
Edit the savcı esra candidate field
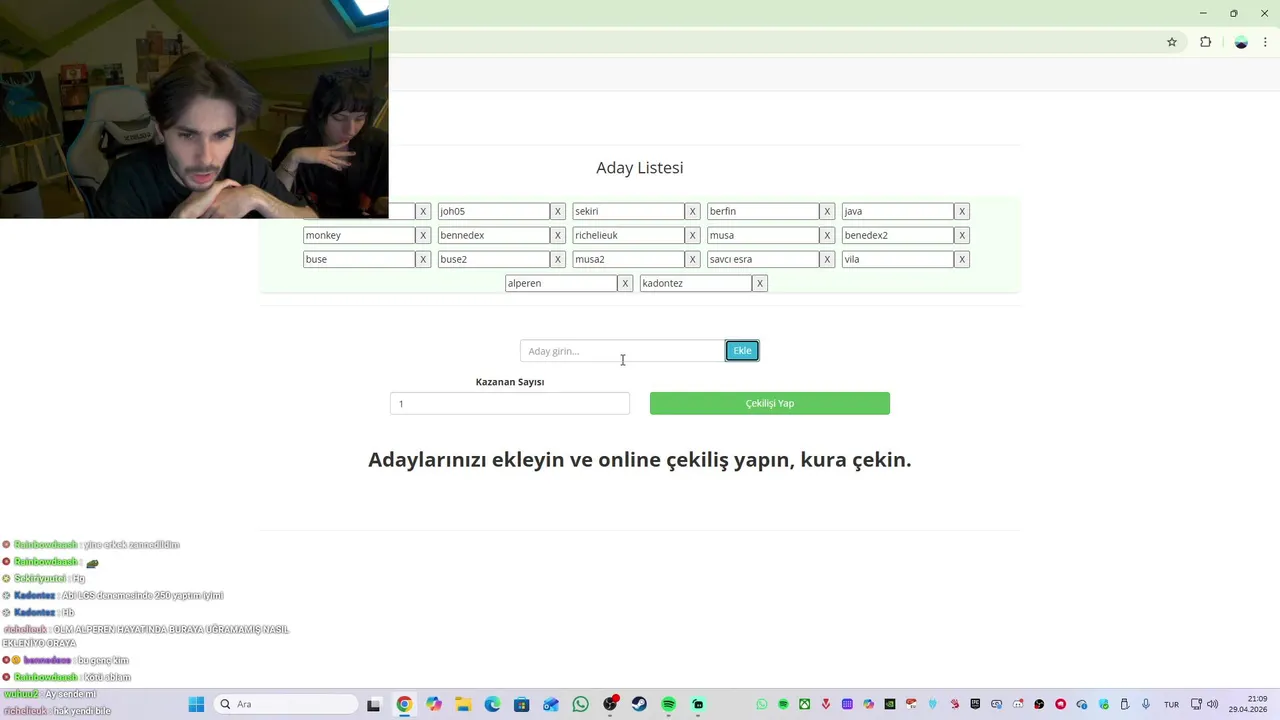tap(763, 259)
